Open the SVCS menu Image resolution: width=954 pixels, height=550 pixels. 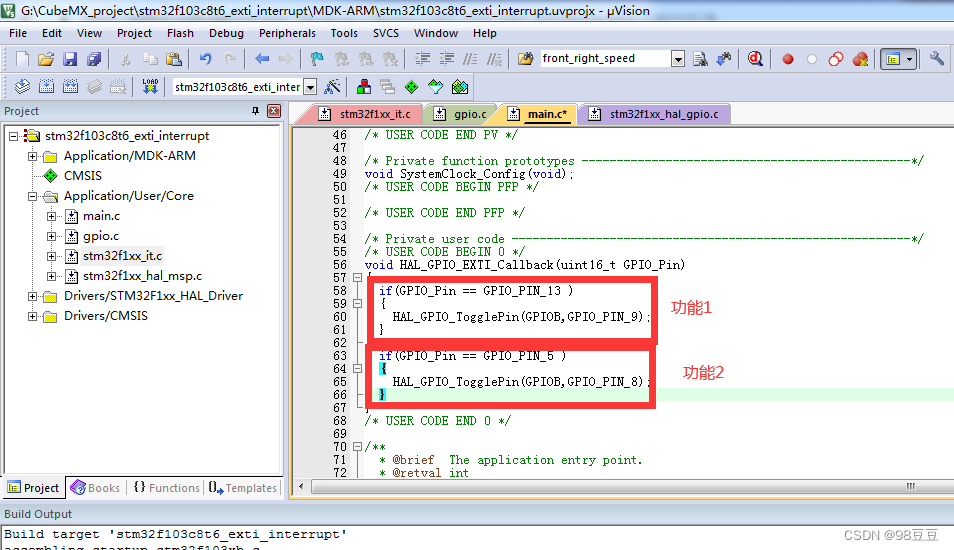point(386,33)
